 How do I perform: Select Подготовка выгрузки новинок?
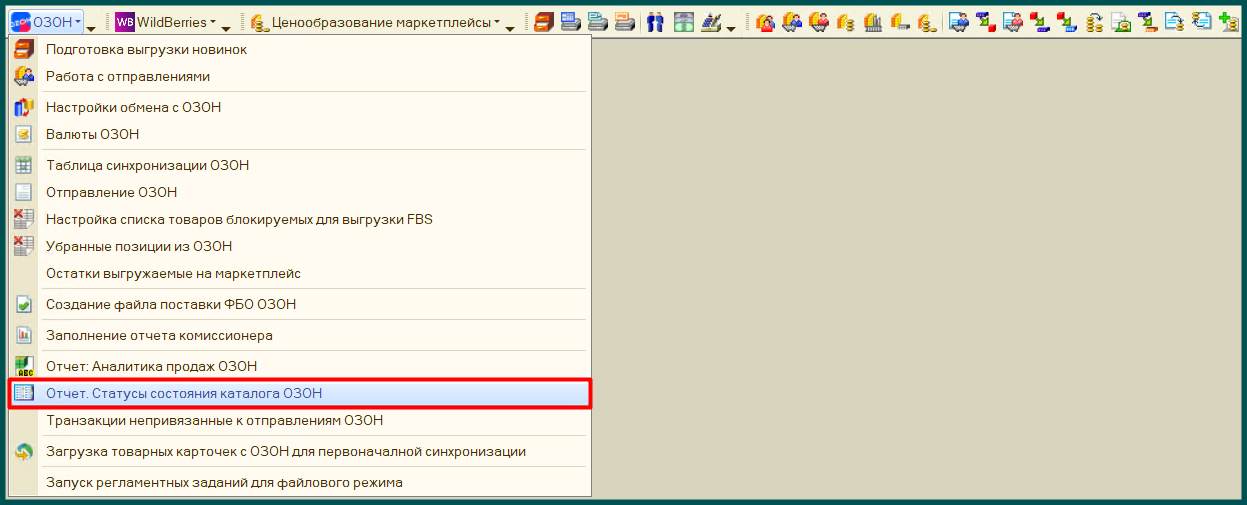300,49
